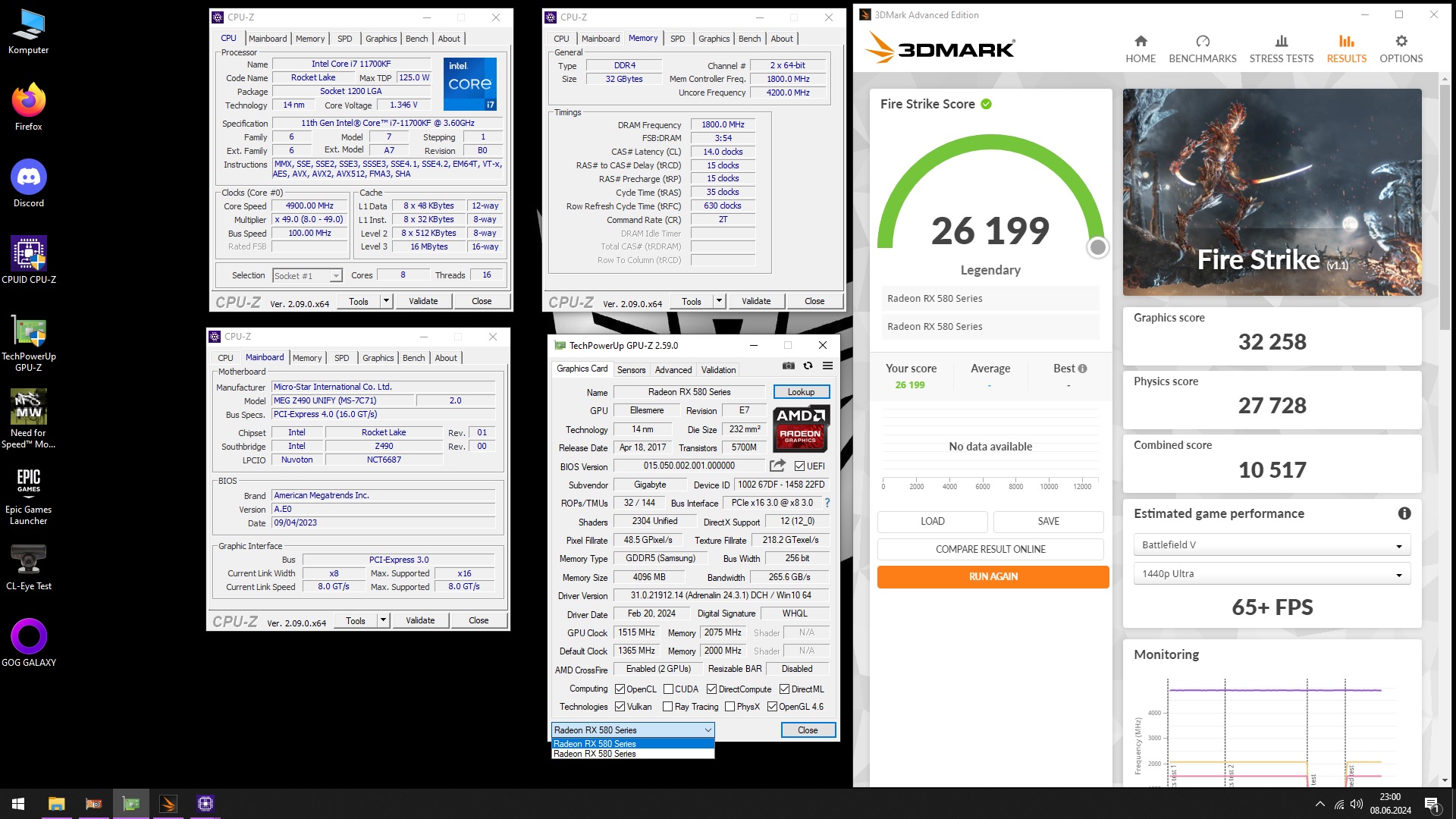1456x819 pixels.
Task: Expand the 1440p Ultra resolution dropdown
Action: tap(1272, 573)
